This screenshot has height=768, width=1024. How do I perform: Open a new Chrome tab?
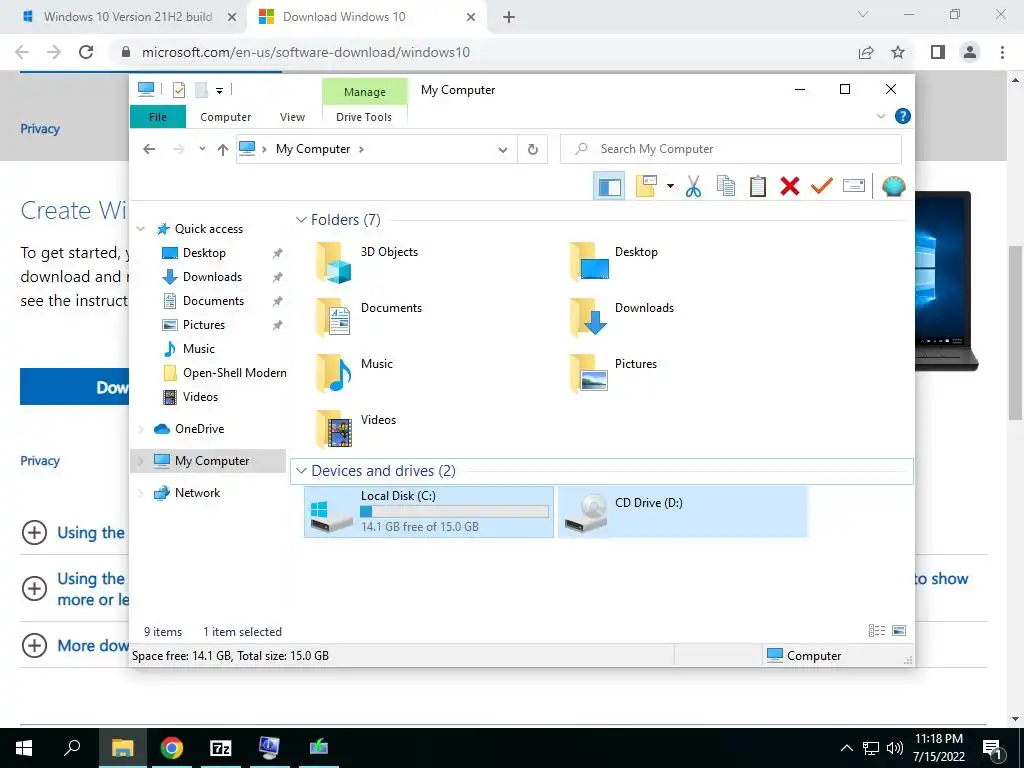[x=509, y=18]
